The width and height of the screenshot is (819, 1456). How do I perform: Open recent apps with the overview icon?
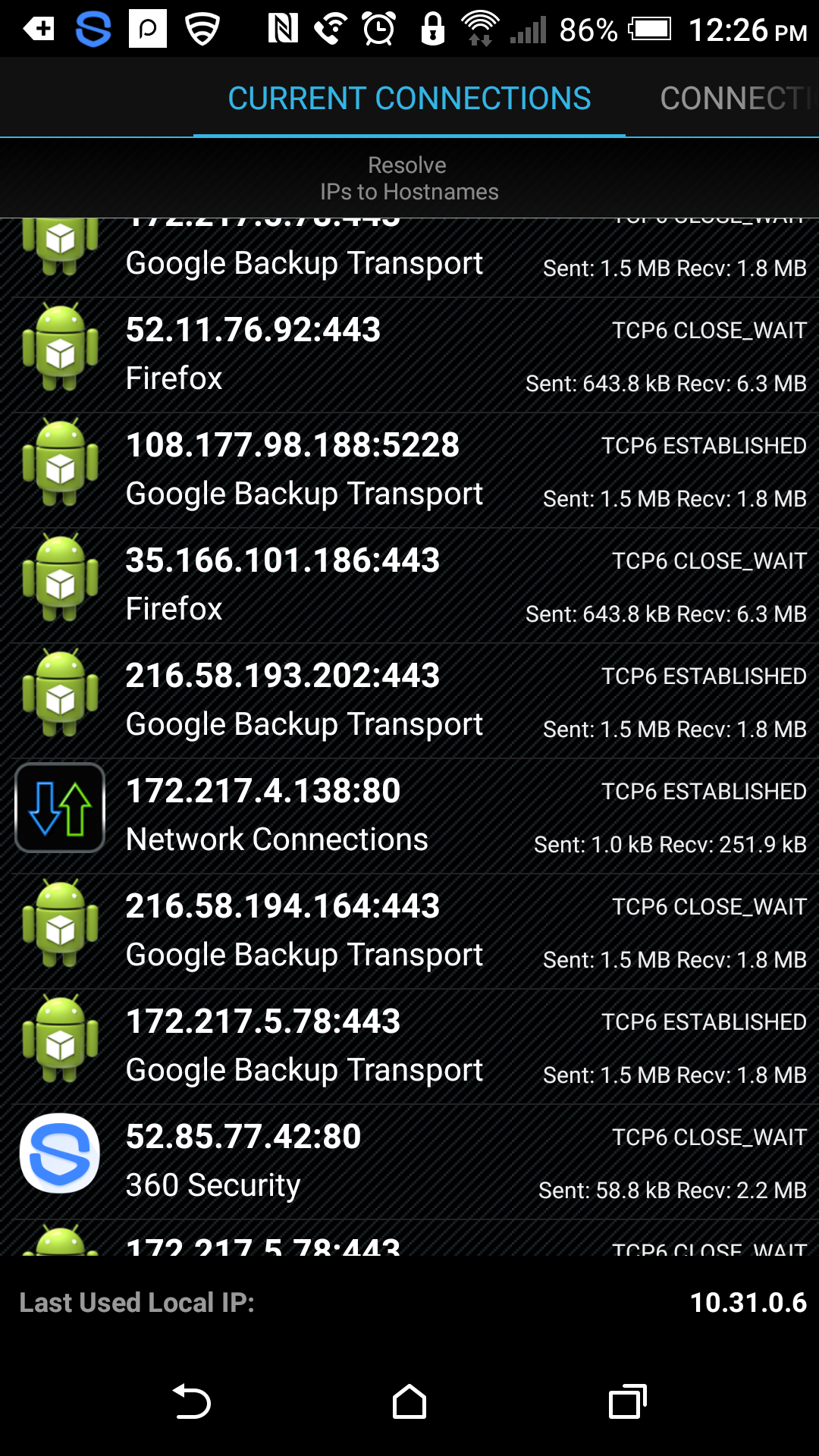pos(627,1401)
